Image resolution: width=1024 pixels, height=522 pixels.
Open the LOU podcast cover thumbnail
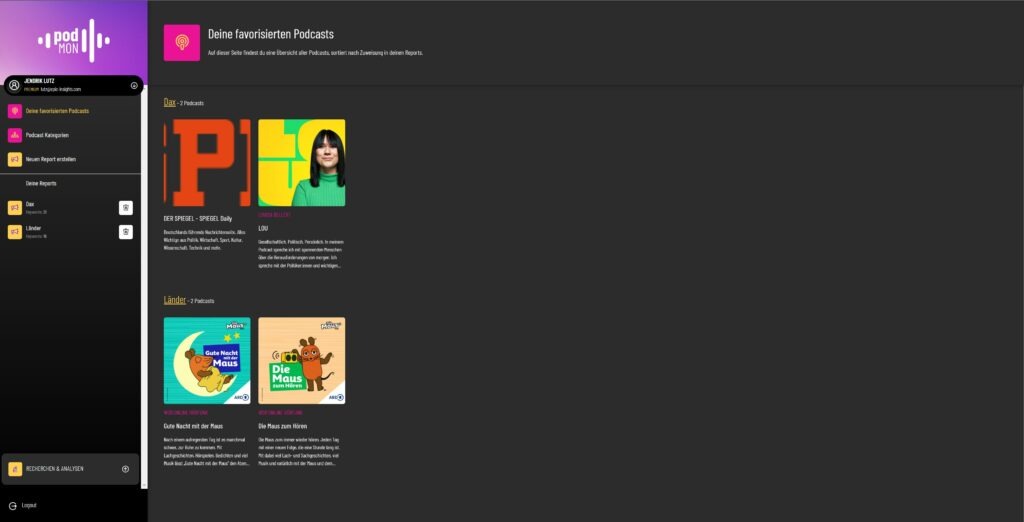(302, 163)
